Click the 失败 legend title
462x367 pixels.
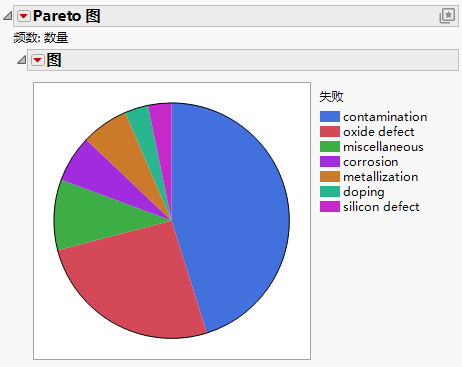[331, 96]
